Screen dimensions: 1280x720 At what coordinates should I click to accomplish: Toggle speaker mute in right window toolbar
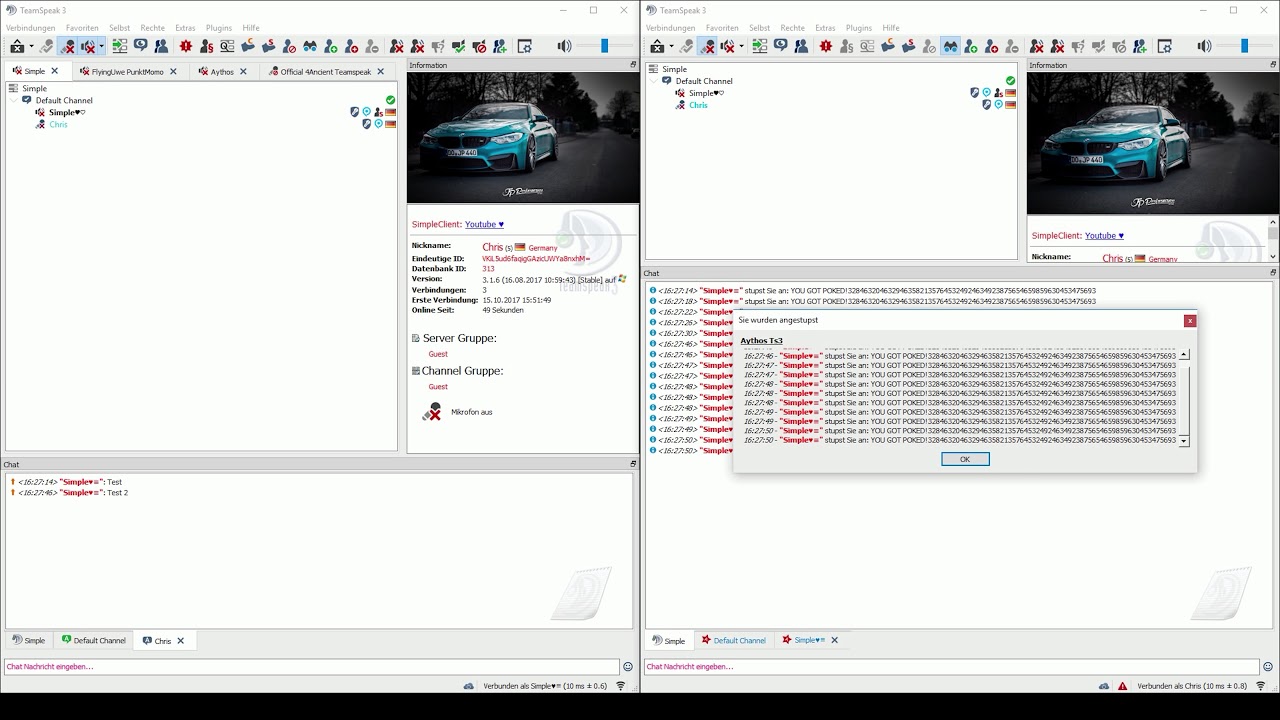click(728, 46)
